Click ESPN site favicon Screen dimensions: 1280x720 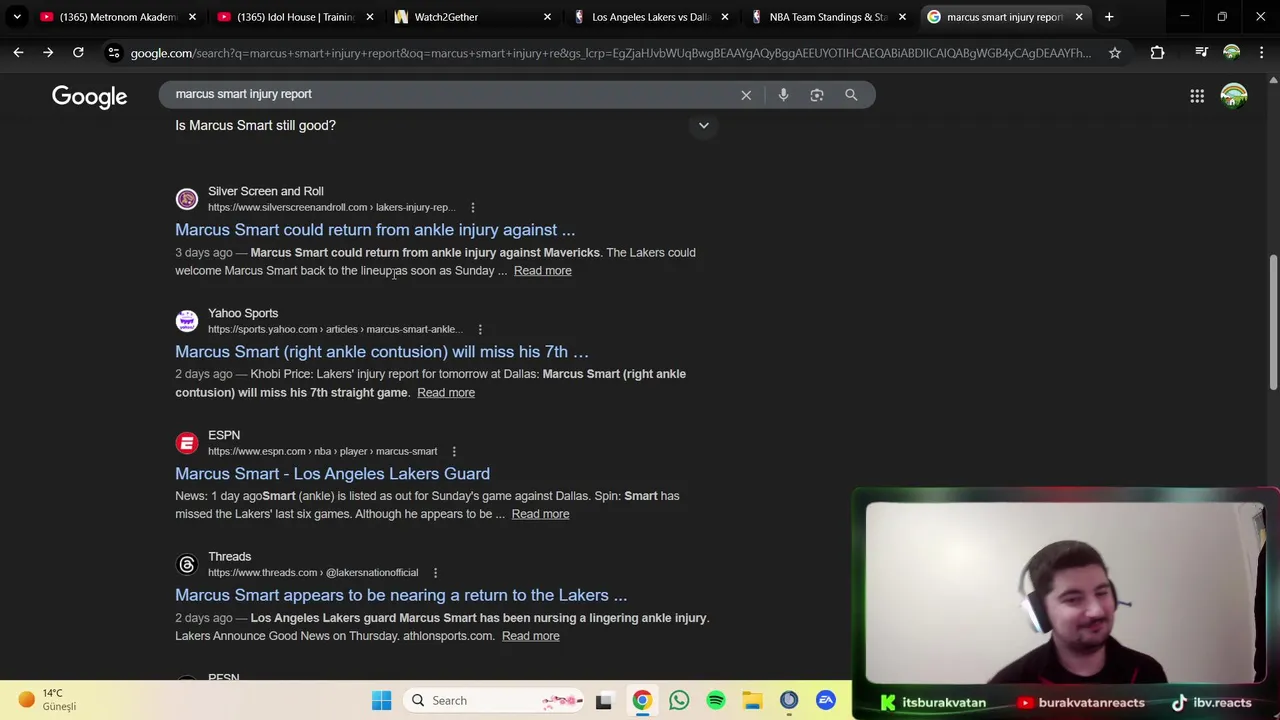(x=187, y=443)
